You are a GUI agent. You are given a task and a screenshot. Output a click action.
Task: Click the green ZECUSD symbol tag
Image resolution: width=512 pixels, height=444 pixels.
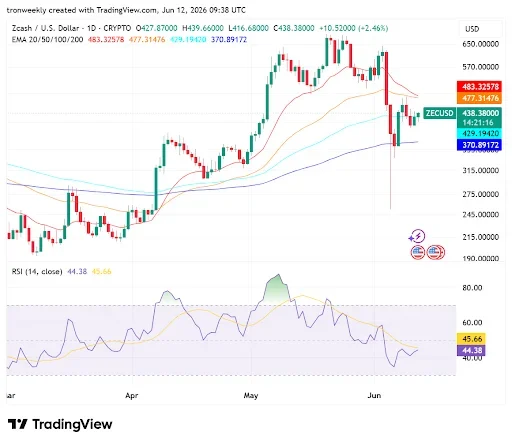tap(439, 113)
